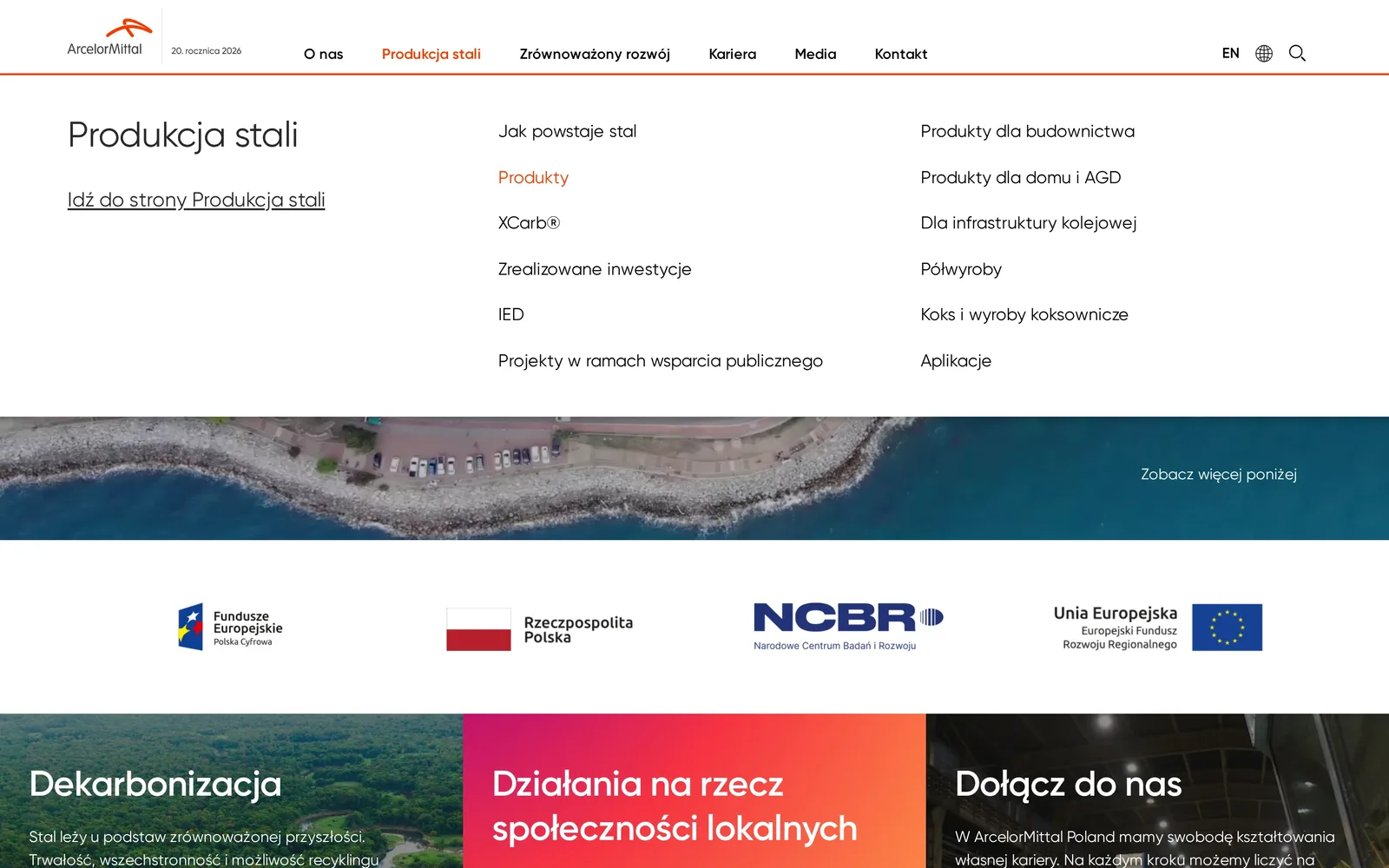1389x868 pixels.
Task: Click the Produkcja stali panel heading
Action: click(182, 135)
